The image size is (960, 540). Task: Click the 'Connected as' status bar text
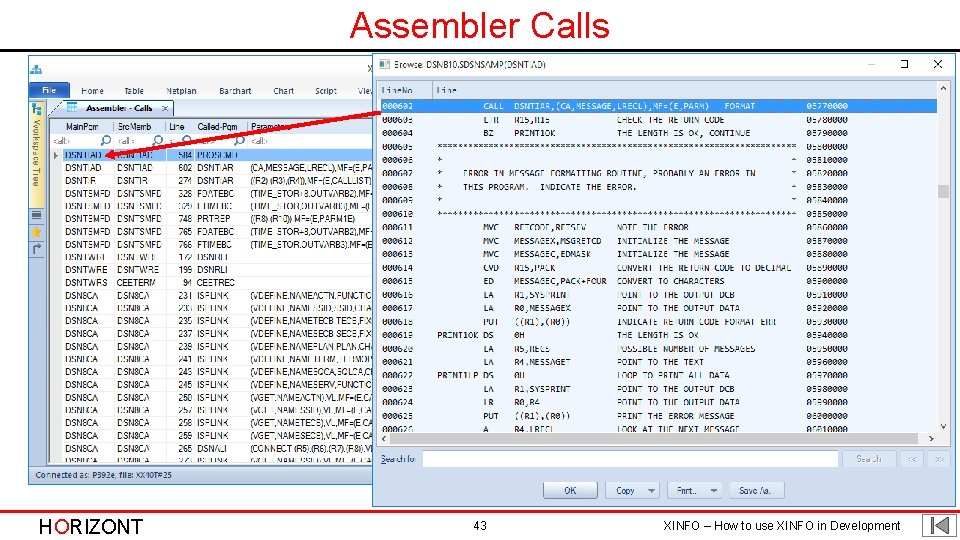click(103, 475)
